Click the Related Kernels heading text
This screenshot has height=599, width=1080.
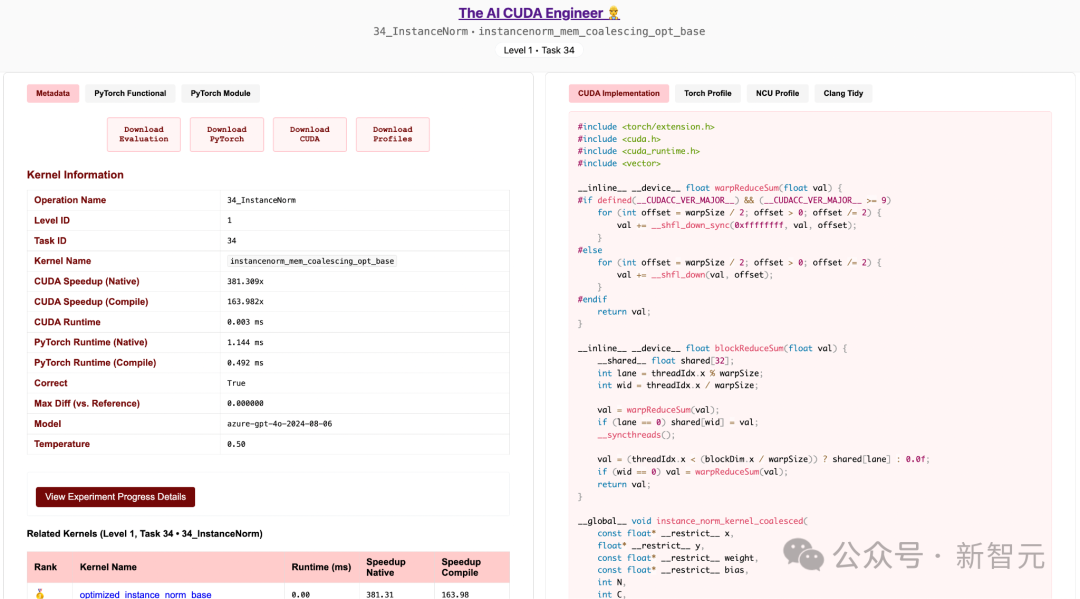145,534
